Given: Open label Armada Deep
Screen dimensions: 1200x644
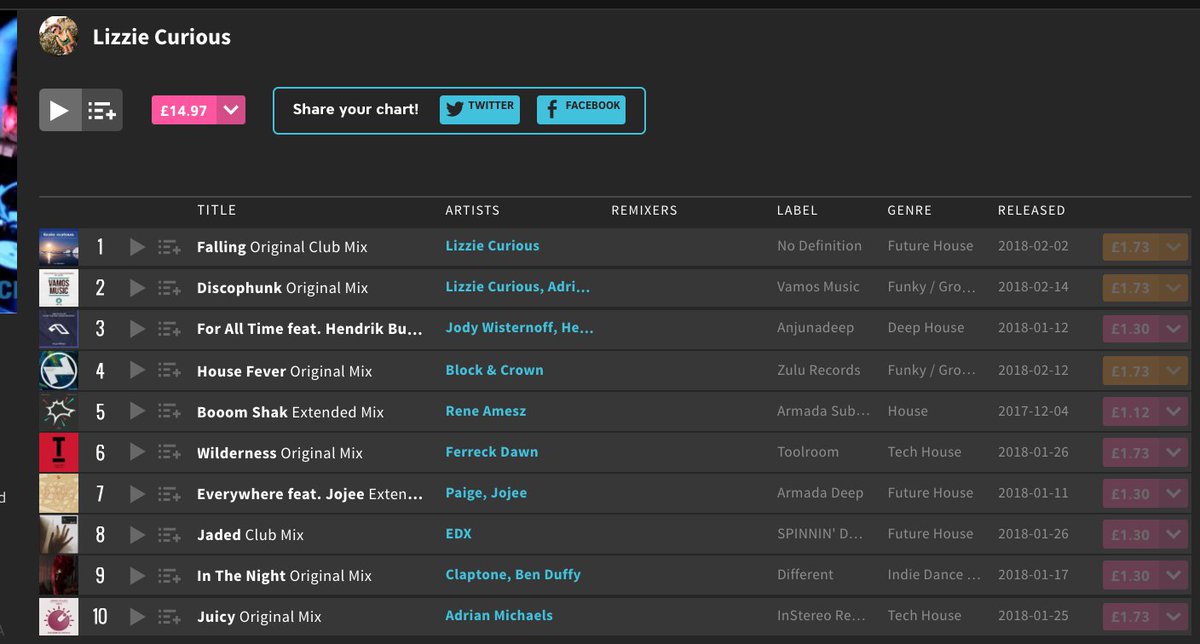Looking at the screenshot, I should click(x=820, y=493).
